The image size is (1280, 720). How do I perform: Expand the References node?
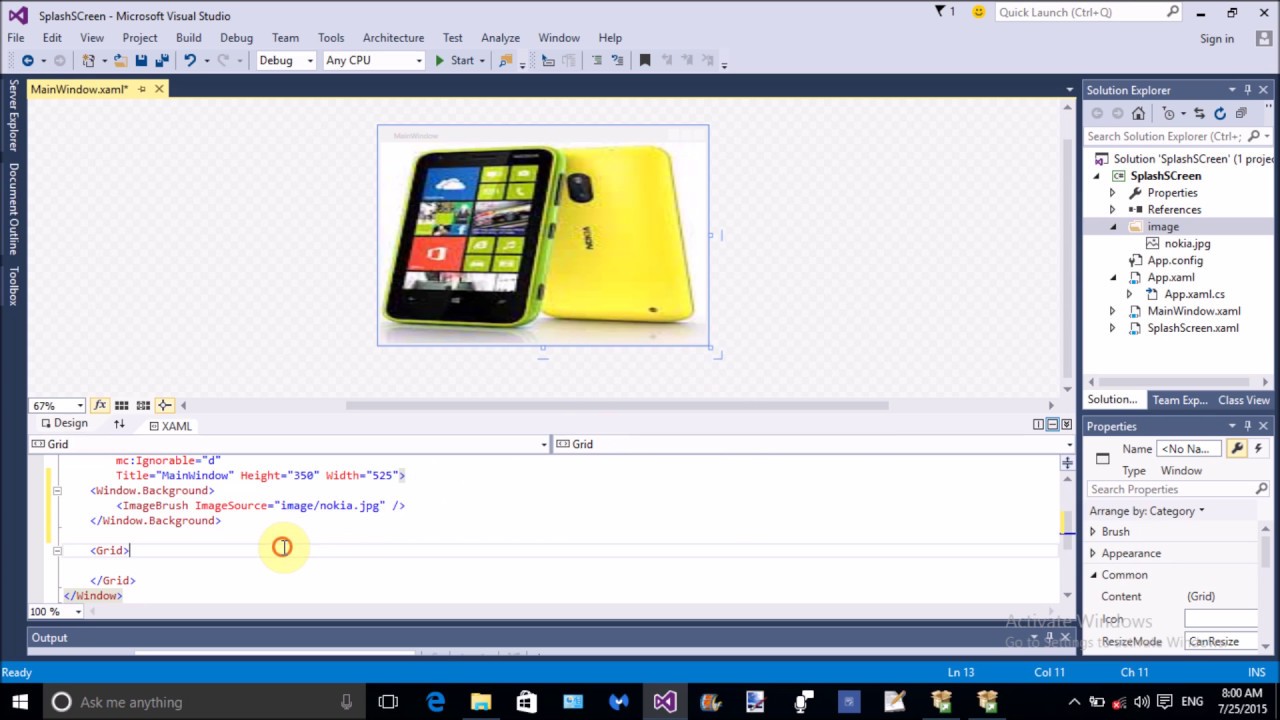(x=1112, y=210)
